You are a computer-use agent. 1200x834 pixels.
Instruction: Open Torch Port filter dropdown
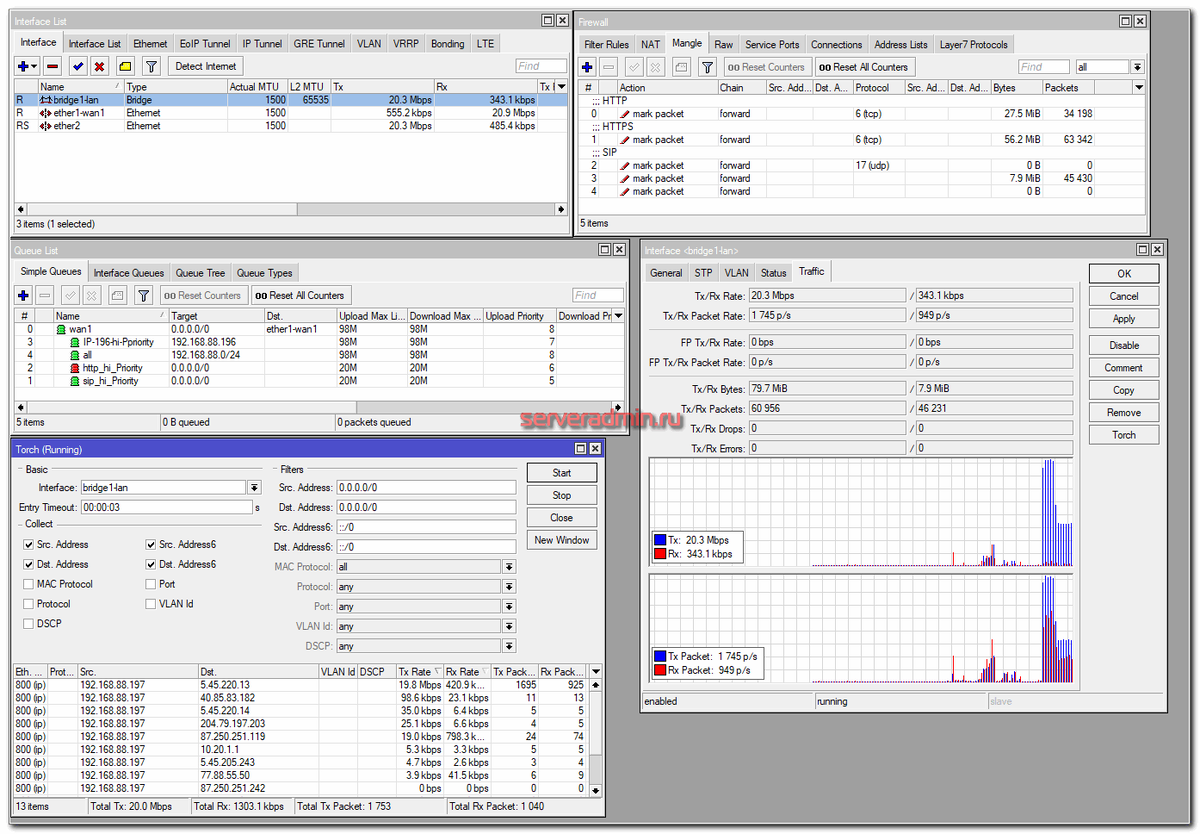pos(509,607)
